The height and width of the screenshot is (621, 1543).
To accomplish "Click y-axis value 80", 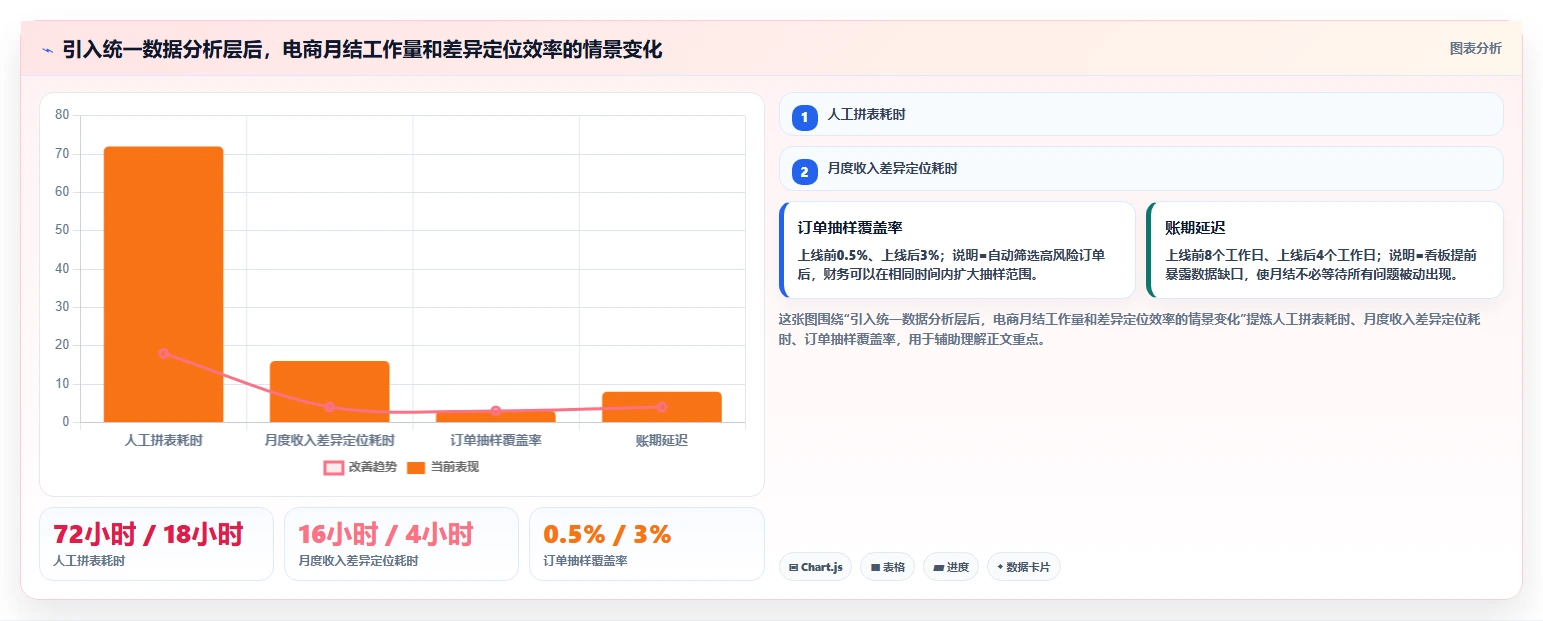I will click(x=62, y=115).
